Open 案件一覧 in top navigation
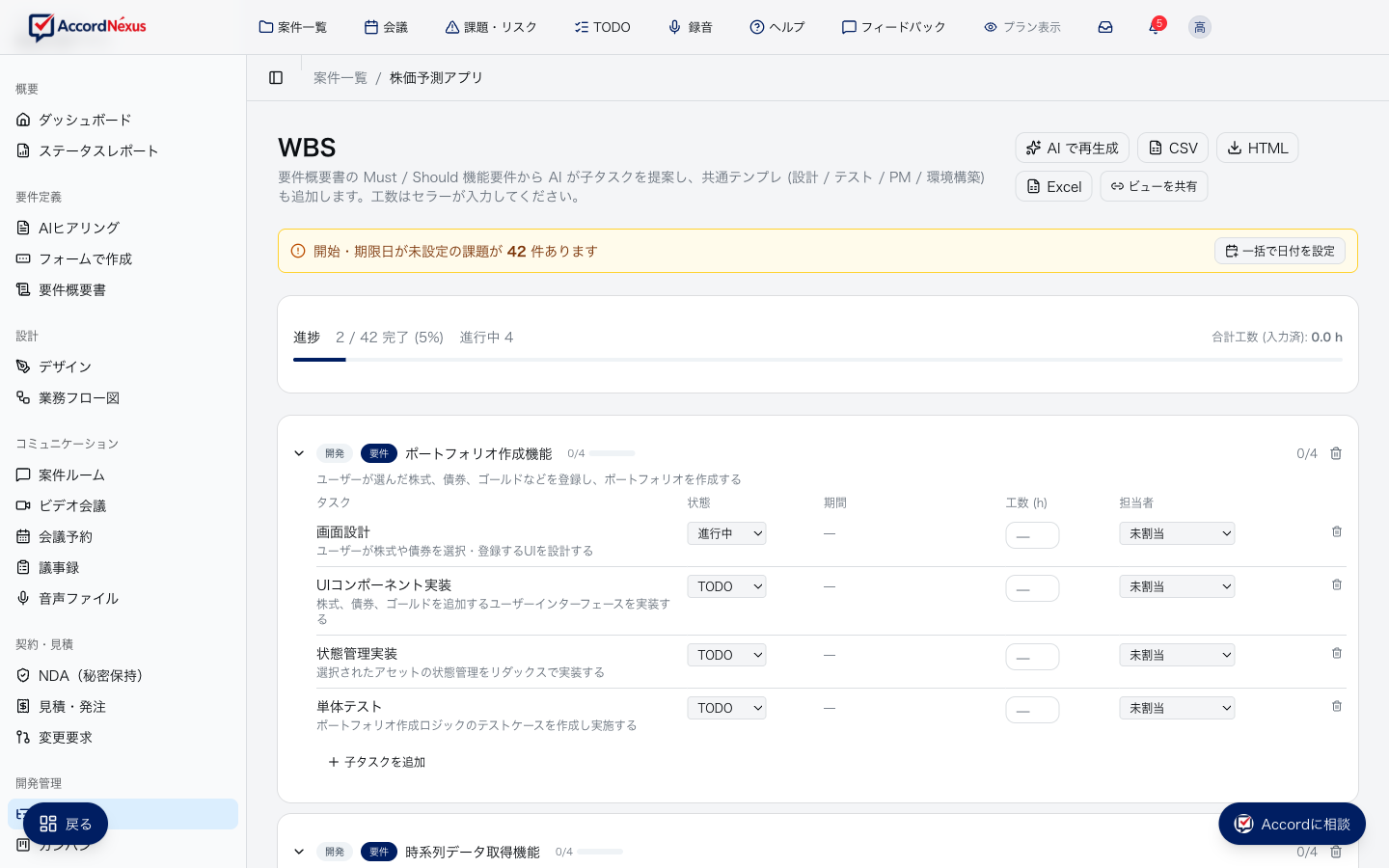Viewport: 1389px width, 868px height. point(293,27)
